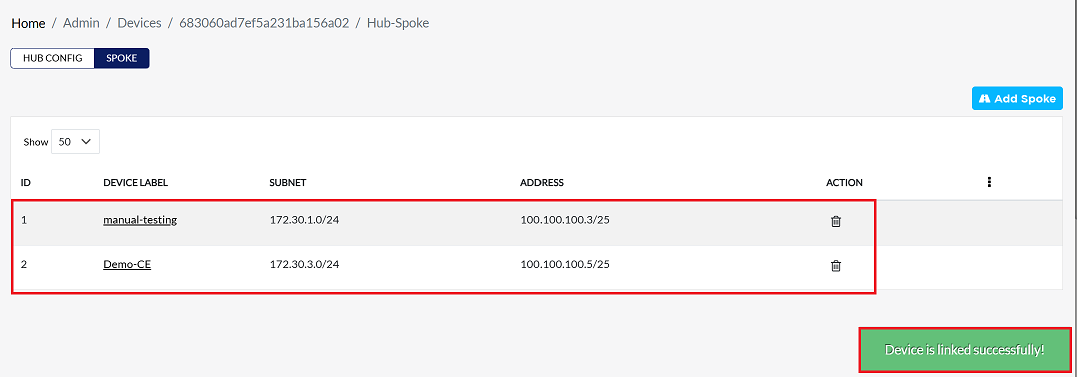Open the Show 50 rows dropdown

click(76, 141)
